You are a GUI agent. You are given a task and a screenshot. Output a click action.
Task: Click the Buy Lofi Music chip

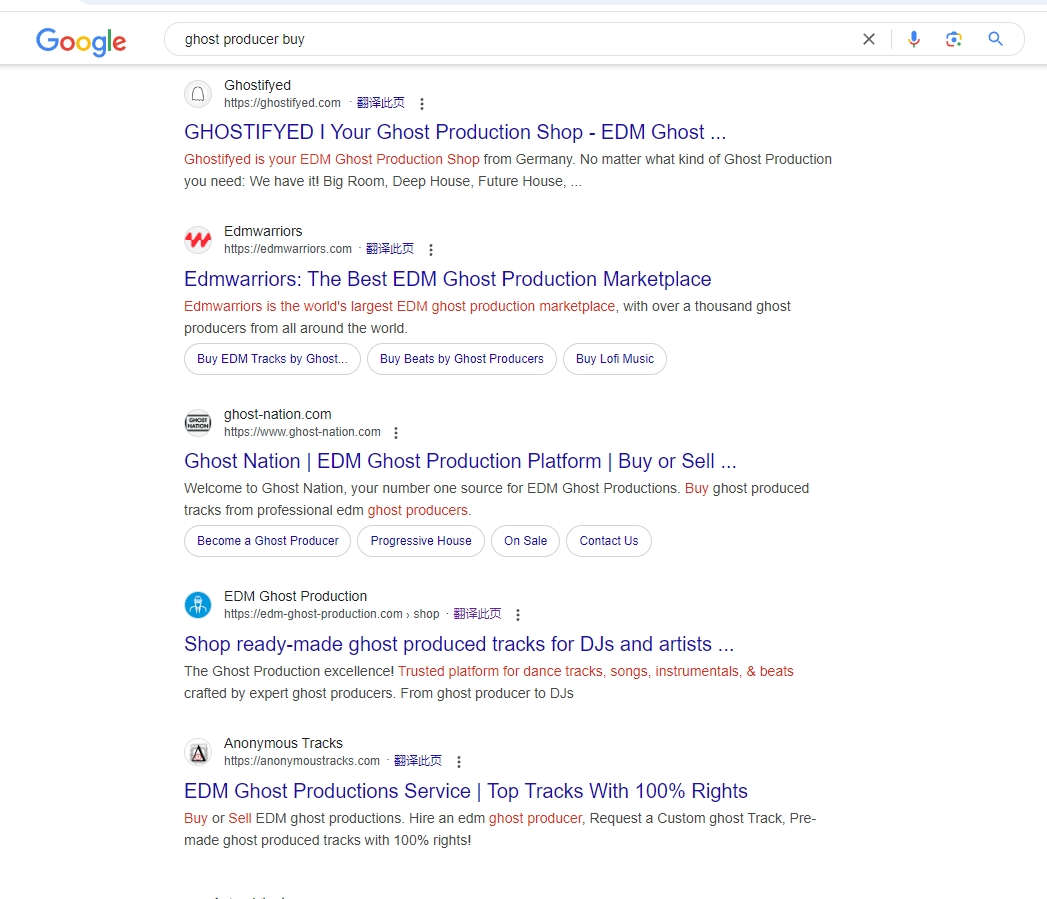[615, 359]
